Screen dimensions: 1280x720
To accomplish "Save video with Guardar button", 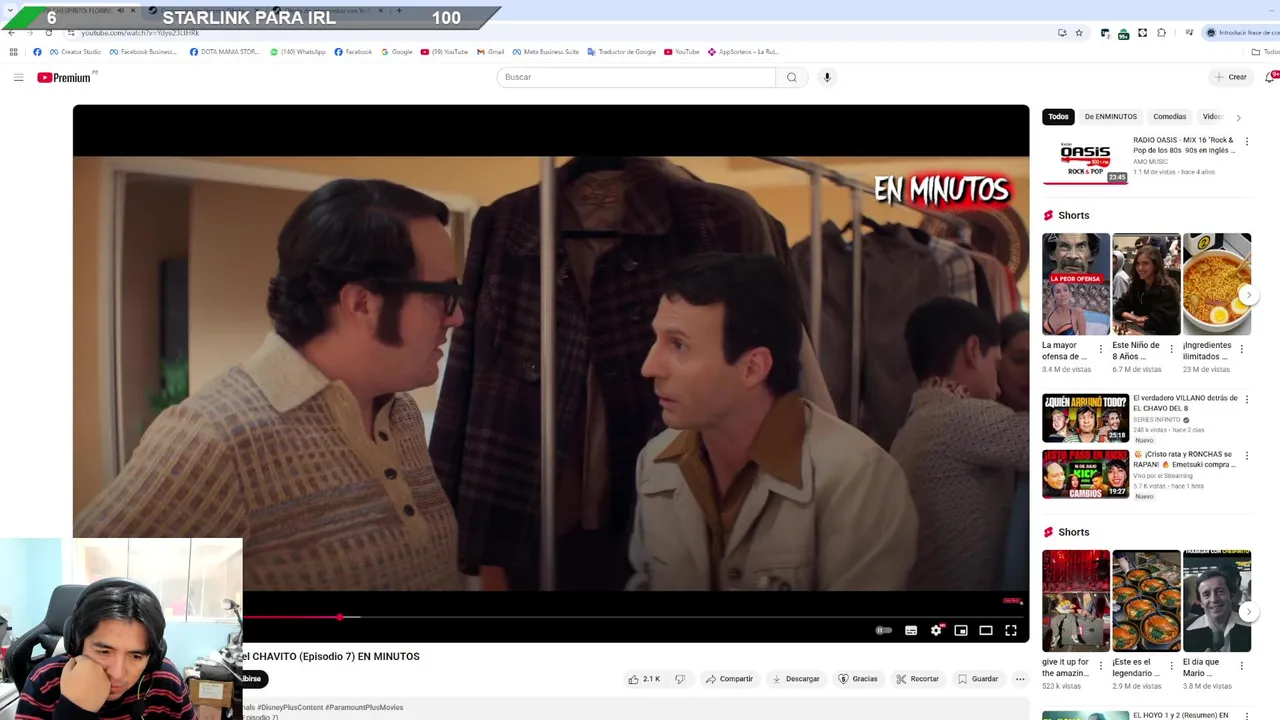I will click(978, 679).
